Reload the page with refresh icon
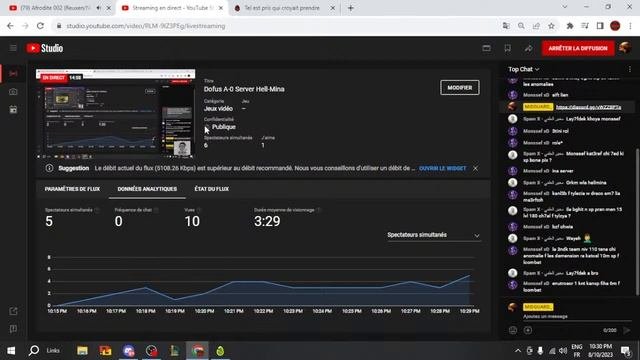The height and width of the screenshot is (360, 640). pyautogui.click(x=40, y=26)
